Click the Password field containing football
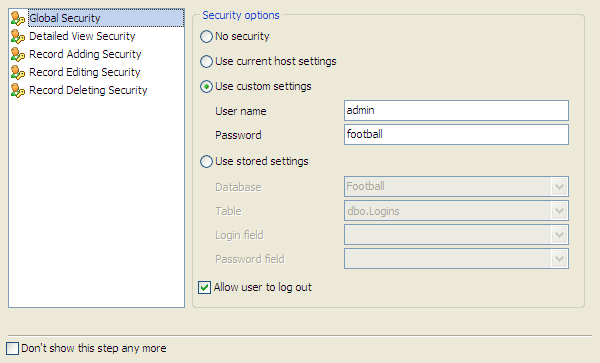 (x=456, y=134)
